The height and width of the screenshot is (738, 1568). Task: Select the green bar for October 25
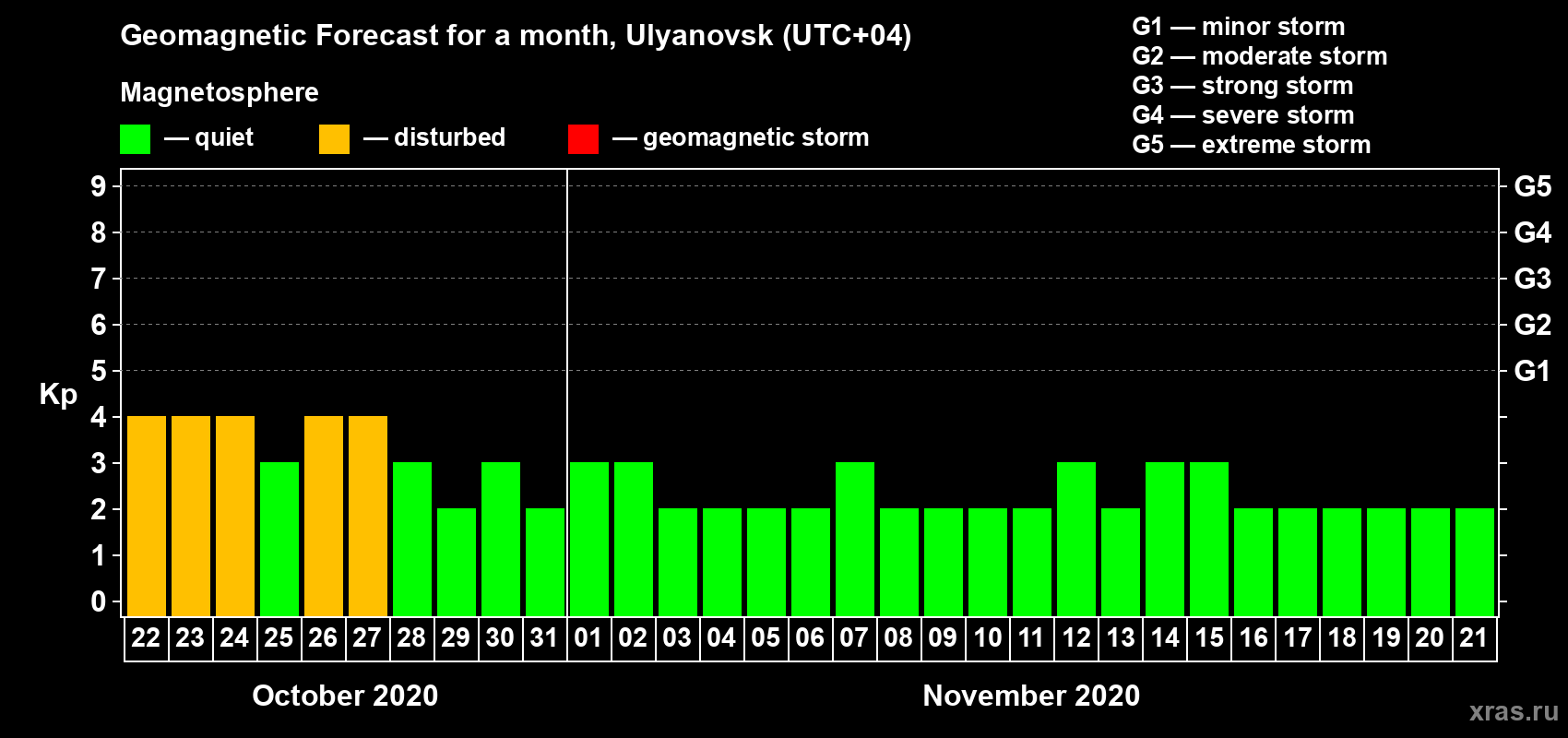279,539
